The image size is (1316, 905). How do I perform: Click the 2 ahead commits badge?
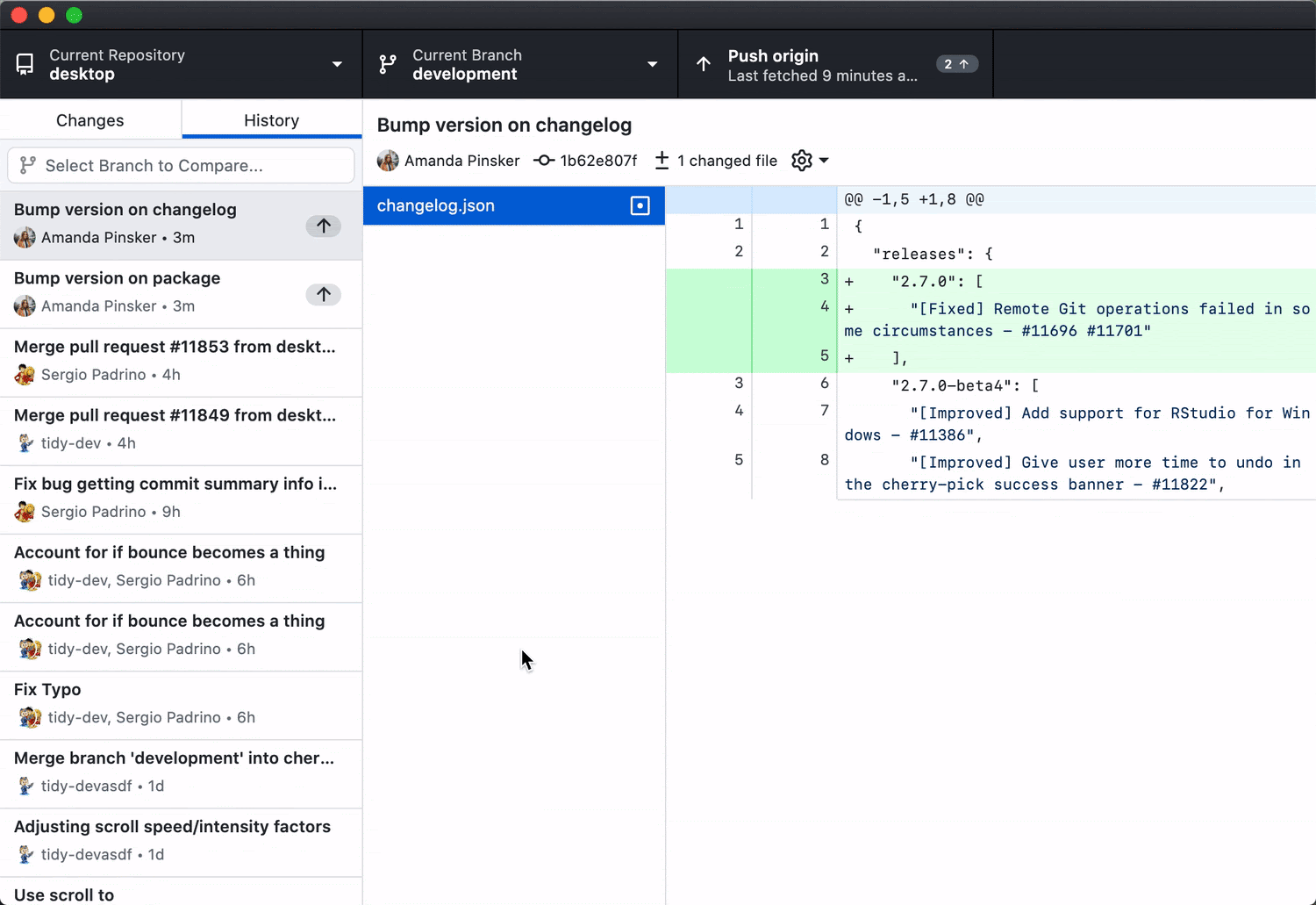click(x=956, y=63)
